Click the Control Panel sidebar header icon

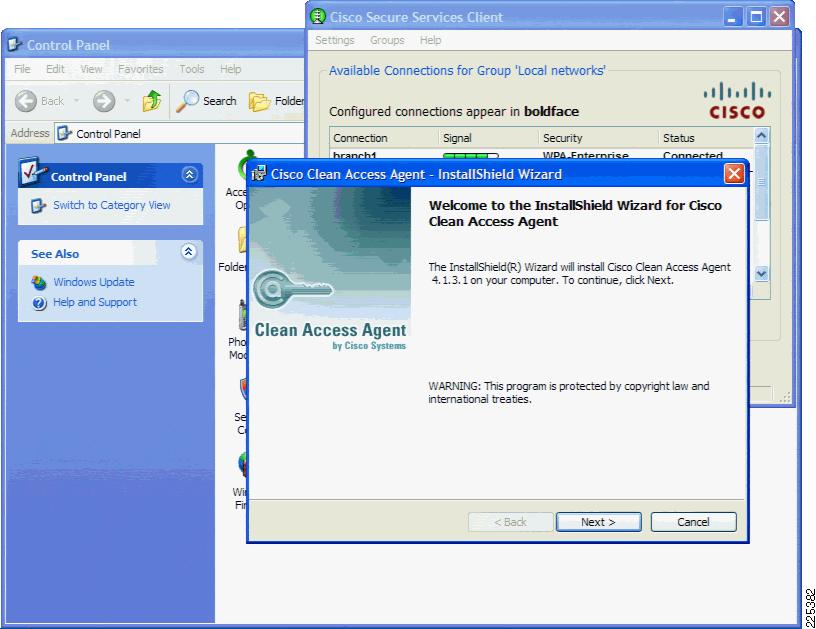33,171
